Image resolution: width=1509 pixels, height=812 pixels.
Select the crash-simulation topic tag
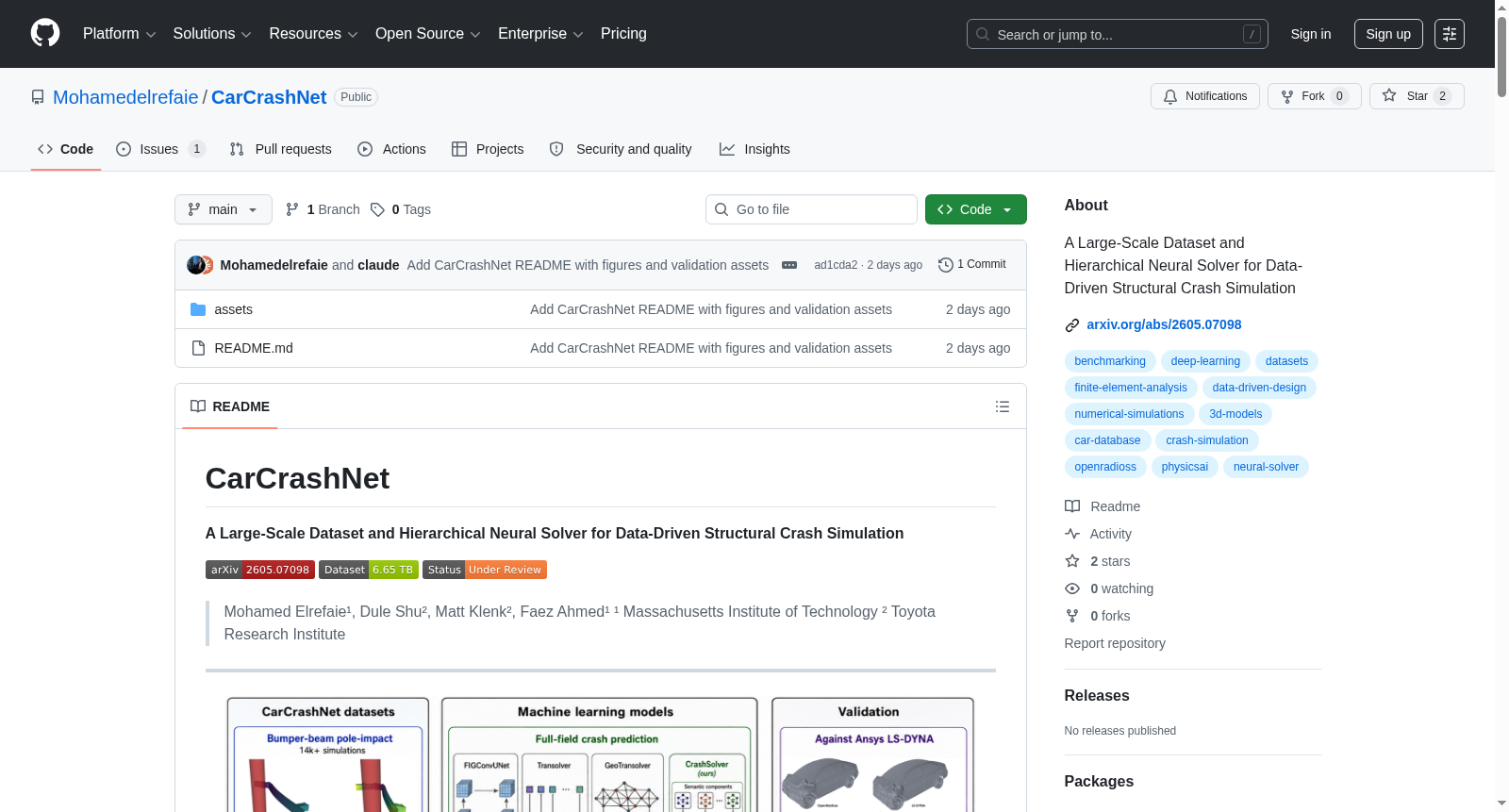point(1207,440)
